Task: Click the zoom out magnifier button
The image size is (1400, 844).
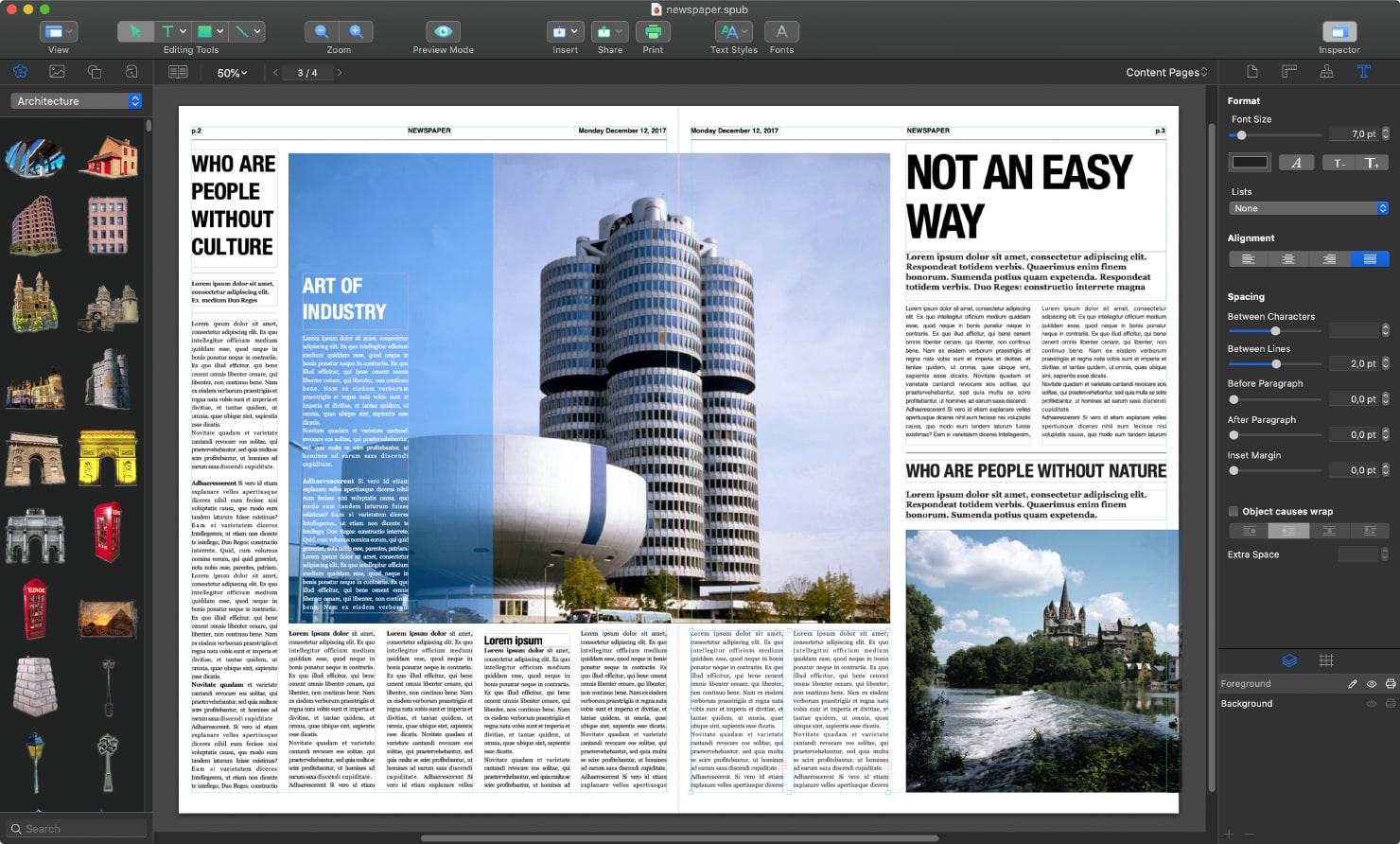Action: [x=322, y=31]
